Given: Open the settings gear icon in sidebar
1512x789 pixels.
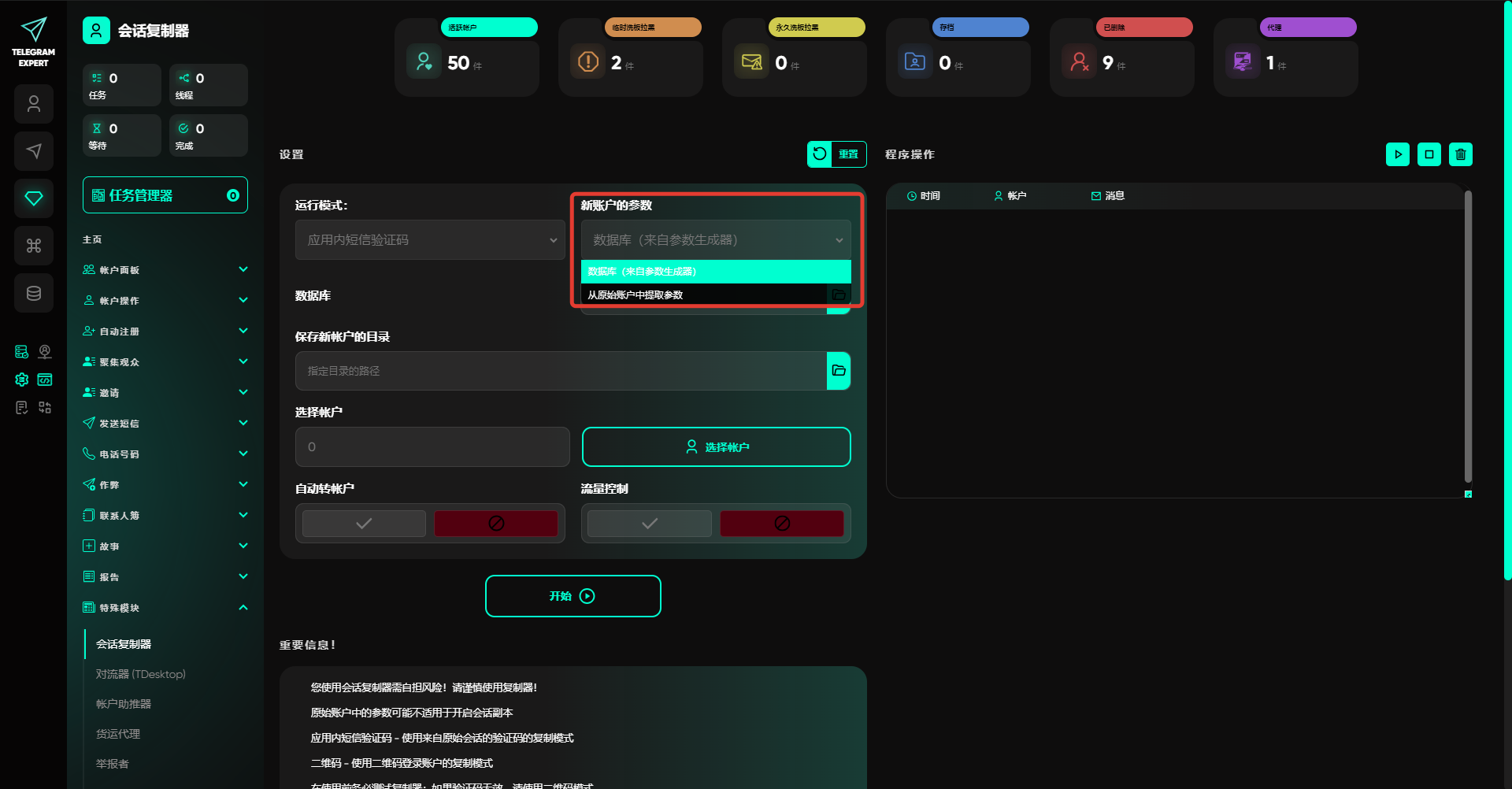Looking at the screenshot, I should pos(22,380).
